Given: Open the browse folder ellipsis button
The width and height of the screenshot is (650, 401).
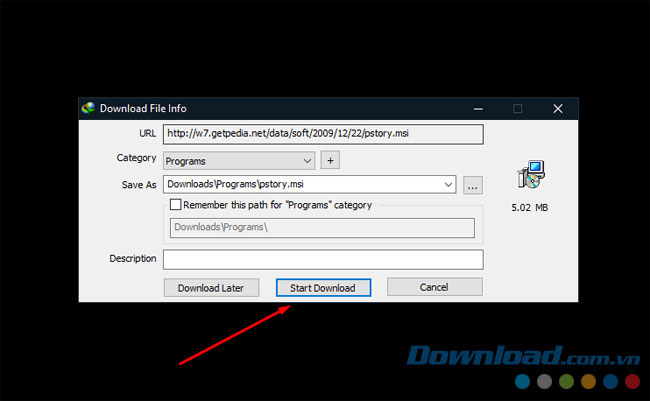Looking at the screenshot, I should [x=473, y=184].
